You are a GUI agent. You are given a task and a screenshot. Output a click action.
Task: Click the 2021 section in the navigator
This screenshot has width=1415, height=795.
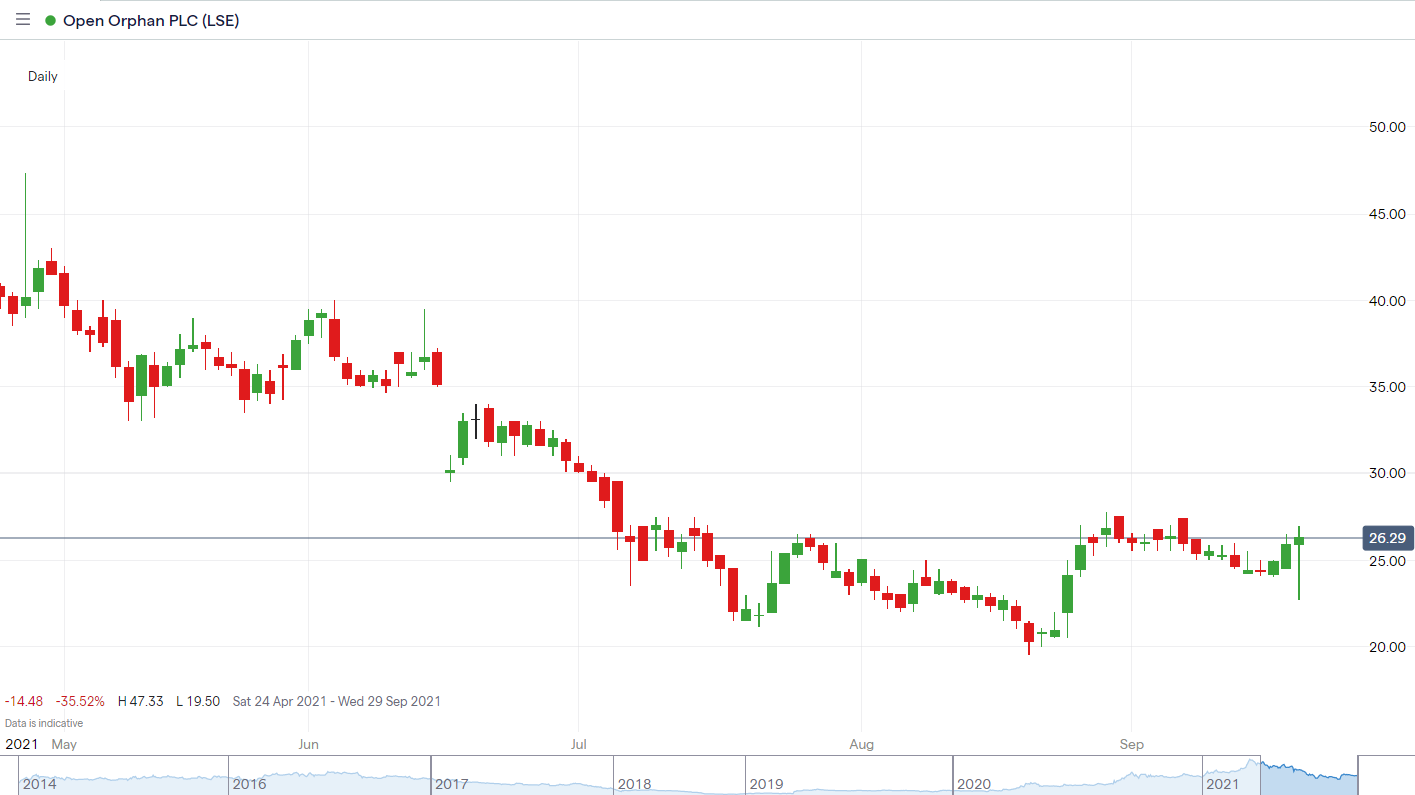(1223, 785)
